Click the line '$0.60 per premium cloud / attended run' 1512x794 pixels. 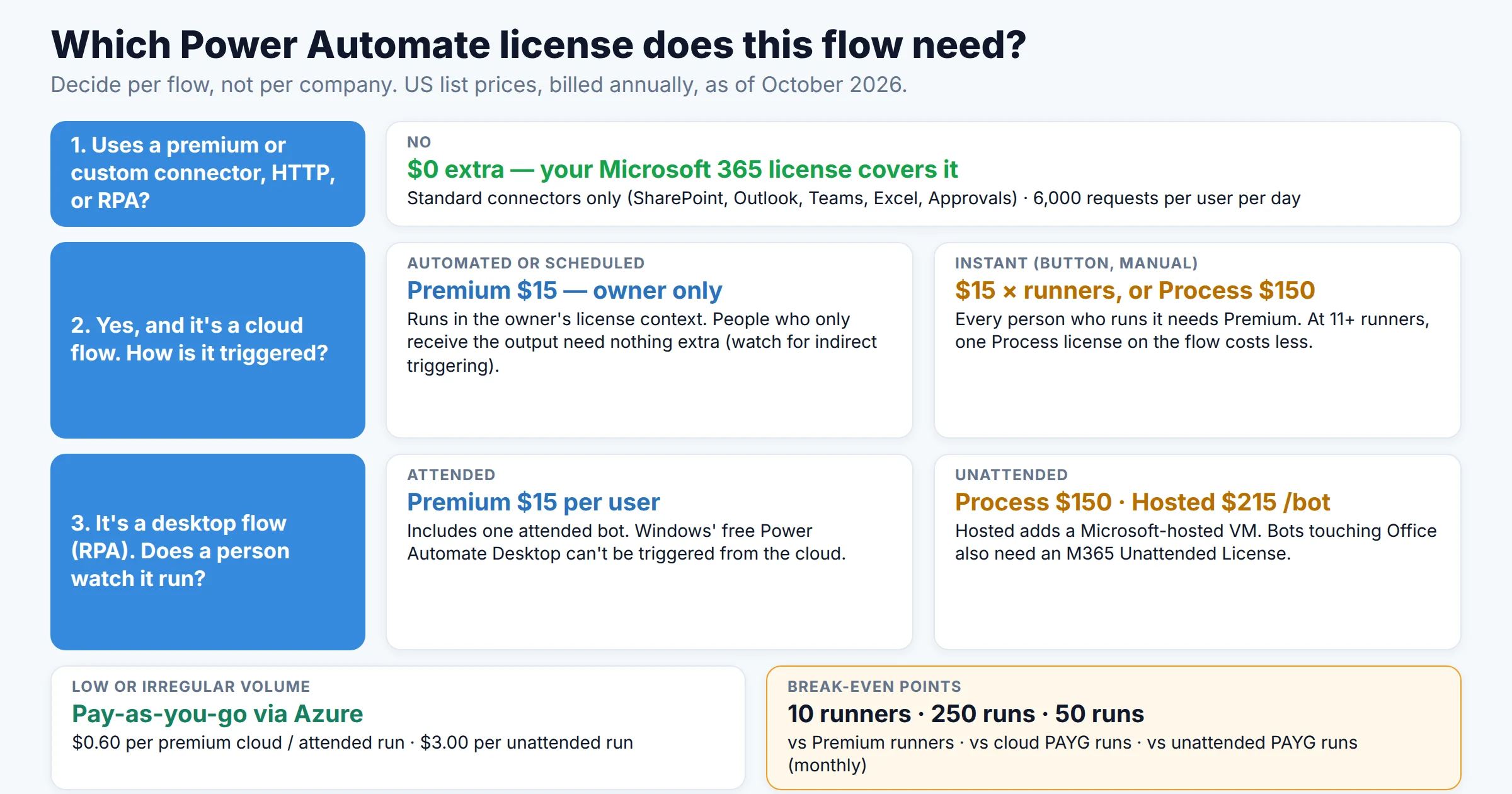point(353,743)
